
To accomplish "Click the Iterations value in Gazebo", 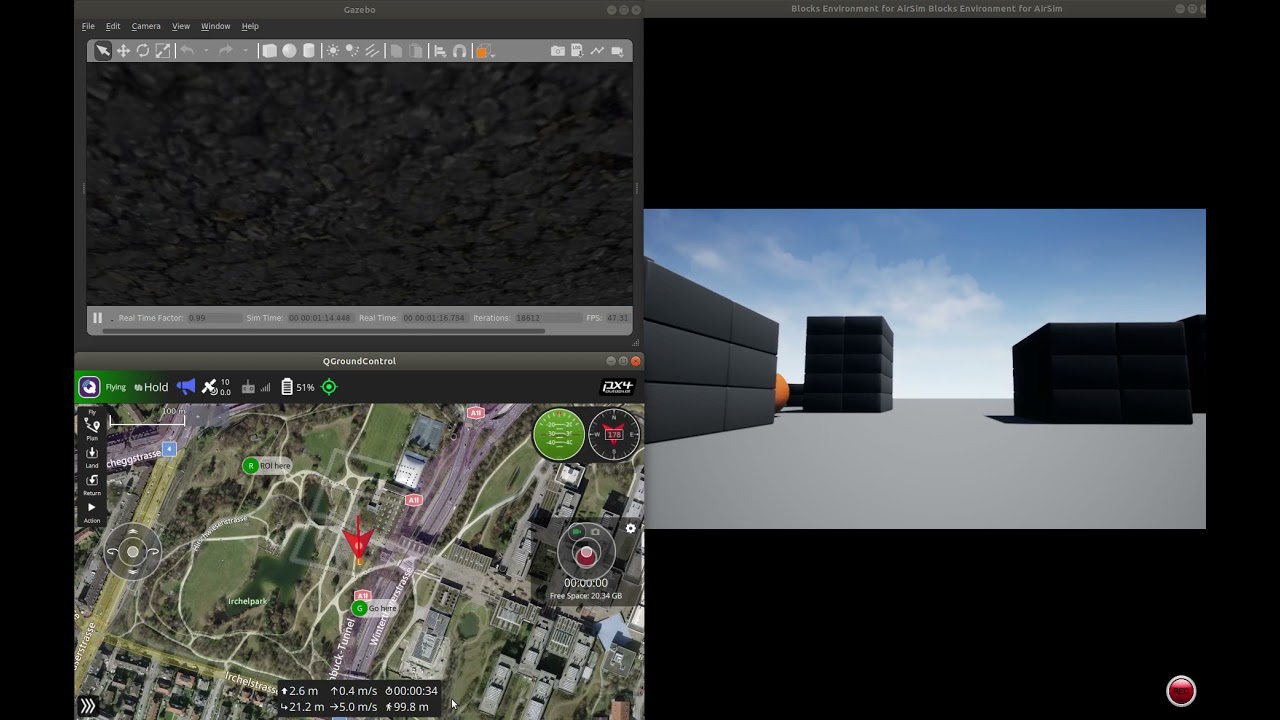I will [547, 318].
